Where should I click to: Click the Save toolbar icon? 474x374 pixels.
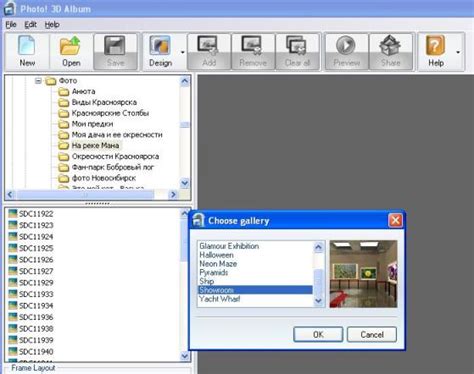pyautogui.click(x=115, y=46)
